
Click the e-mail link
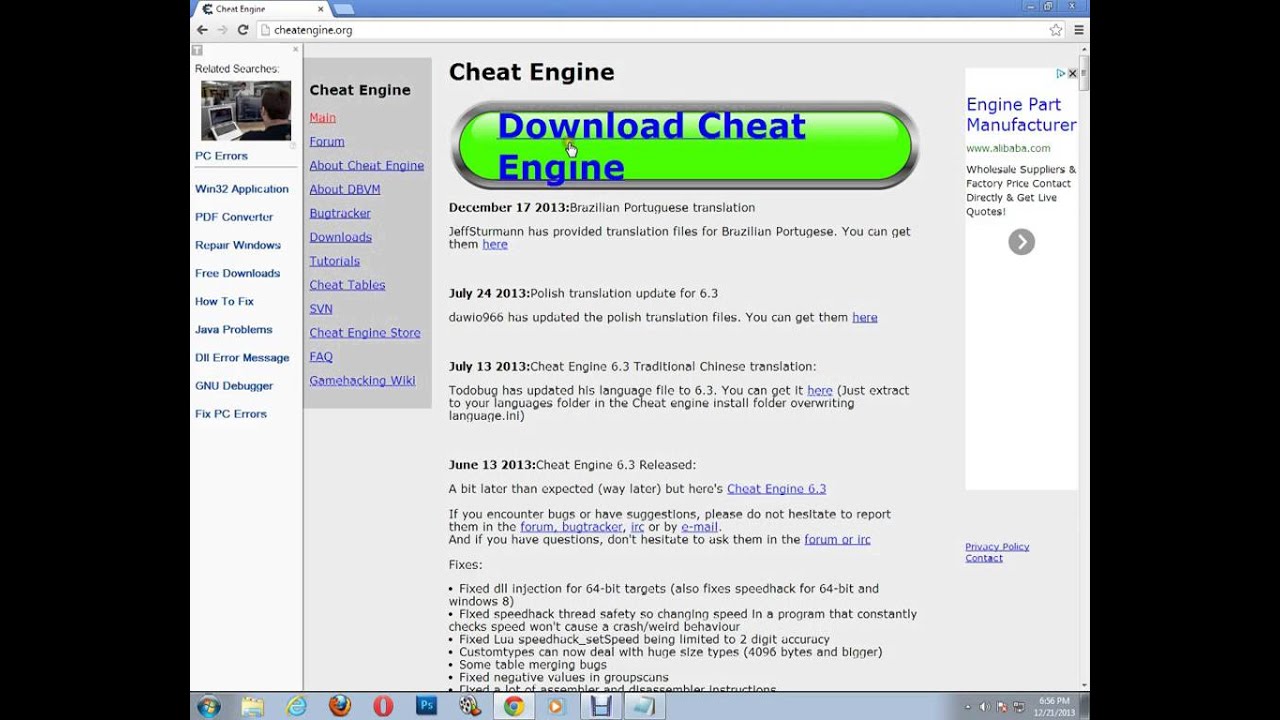(x=700, y=527)
